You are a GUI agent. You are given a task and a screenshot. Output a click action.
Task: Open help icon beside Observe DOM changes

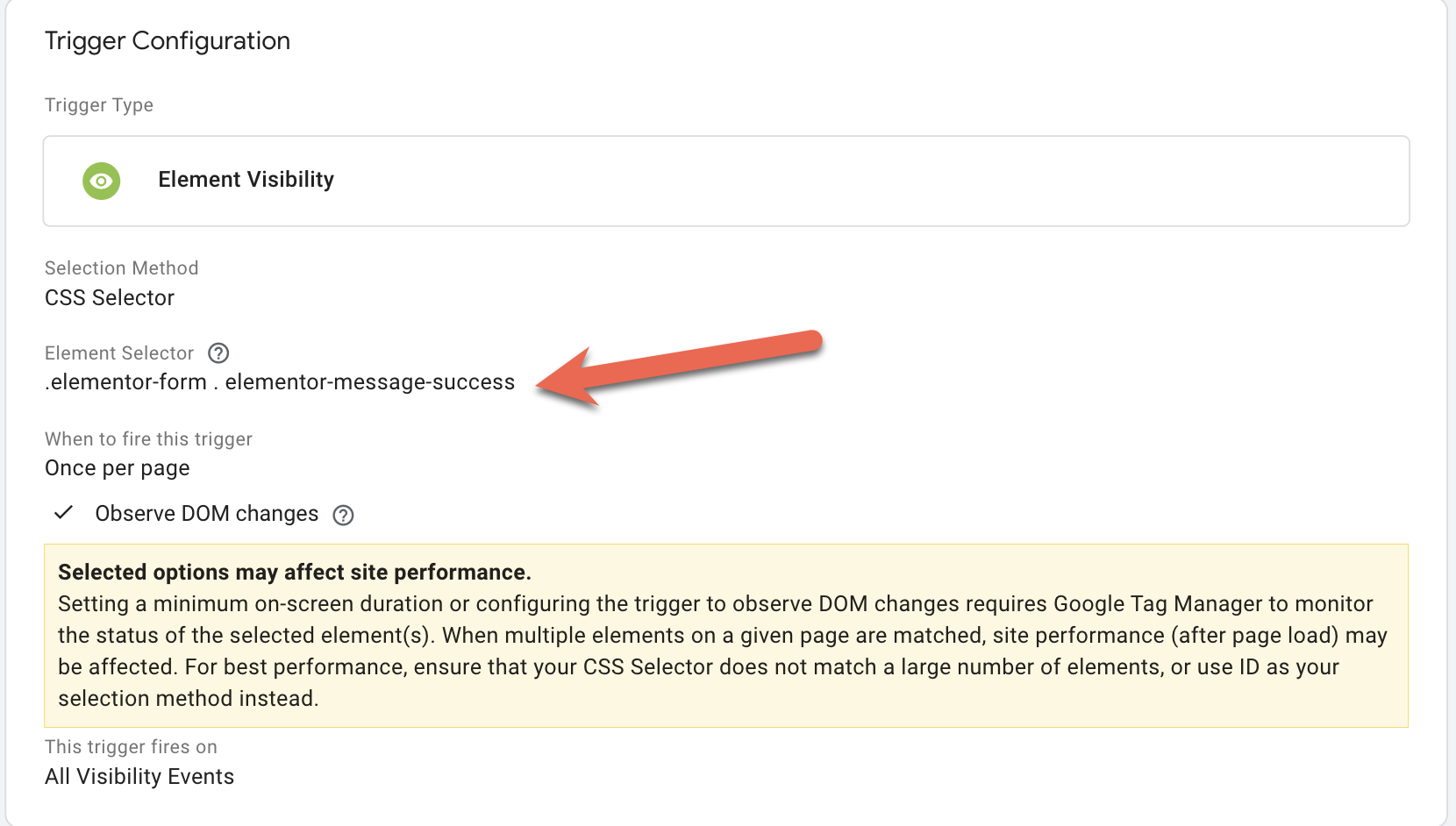point(343,516)
